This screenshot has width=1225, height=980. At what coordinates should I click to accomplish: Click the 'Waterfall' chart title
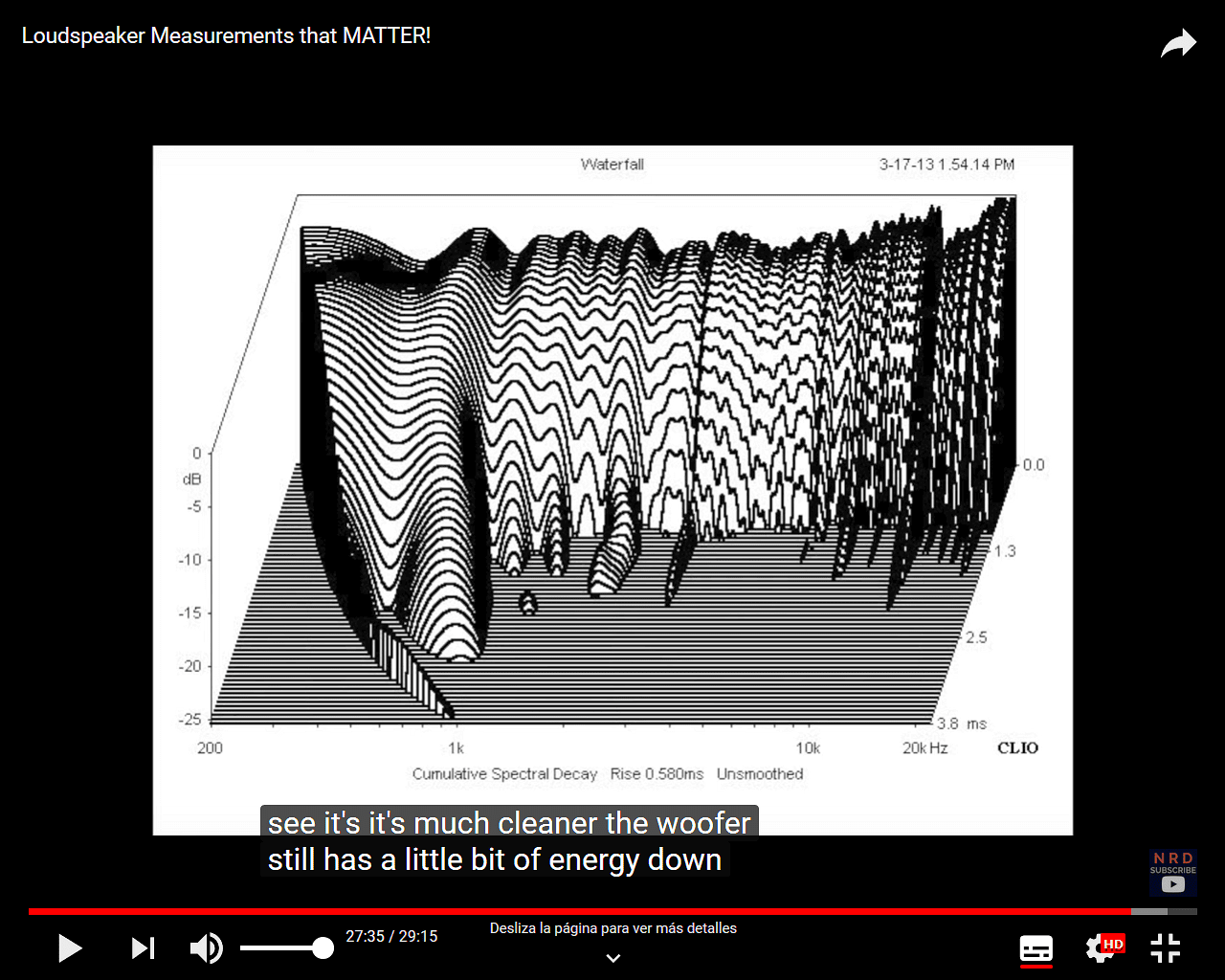[x=612, y=165]
